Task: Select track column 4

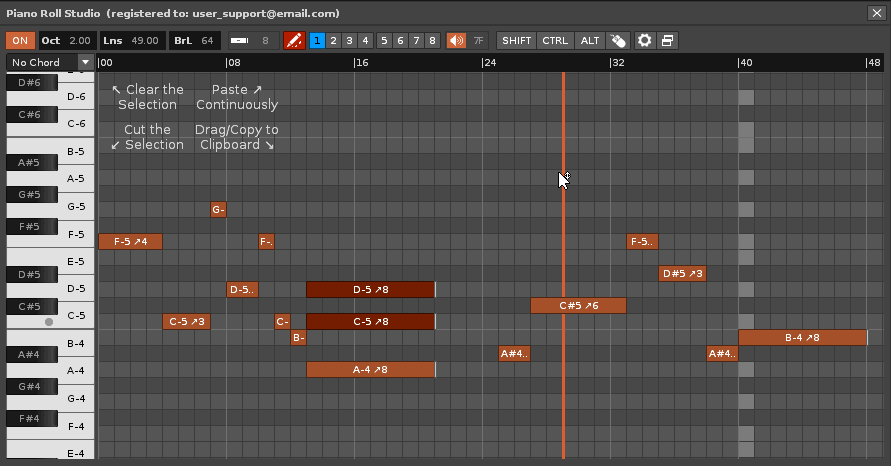Action: pos(365,40)
